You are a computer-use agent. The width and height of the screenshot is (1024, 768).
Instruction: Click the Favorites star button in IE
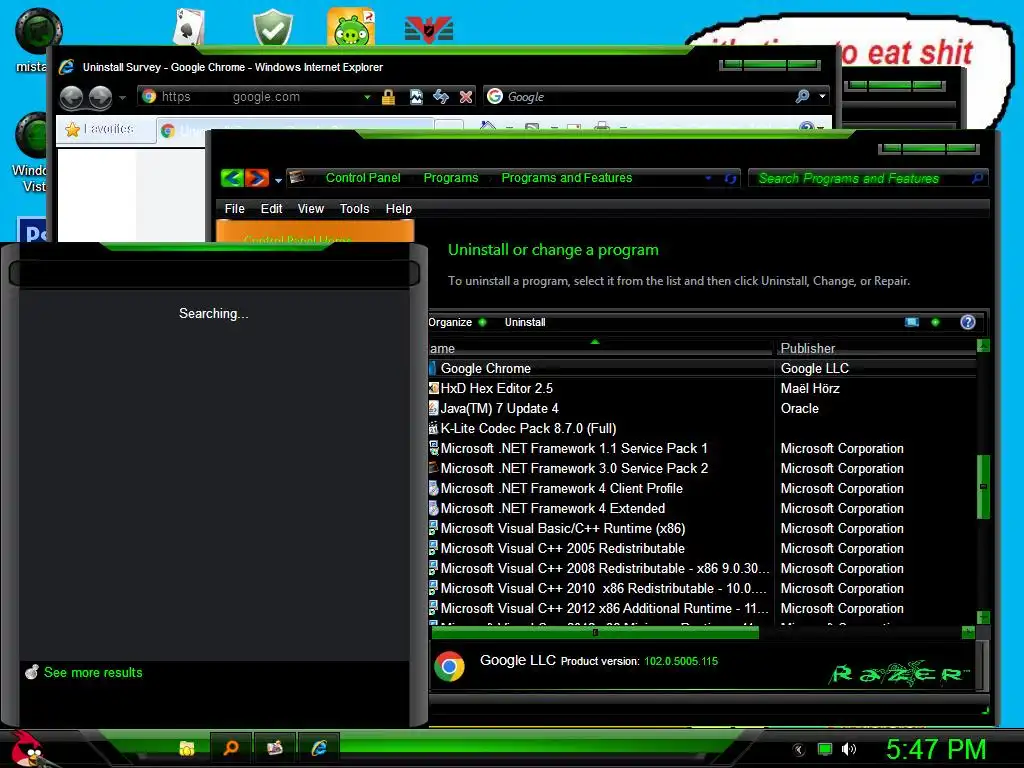100,129
